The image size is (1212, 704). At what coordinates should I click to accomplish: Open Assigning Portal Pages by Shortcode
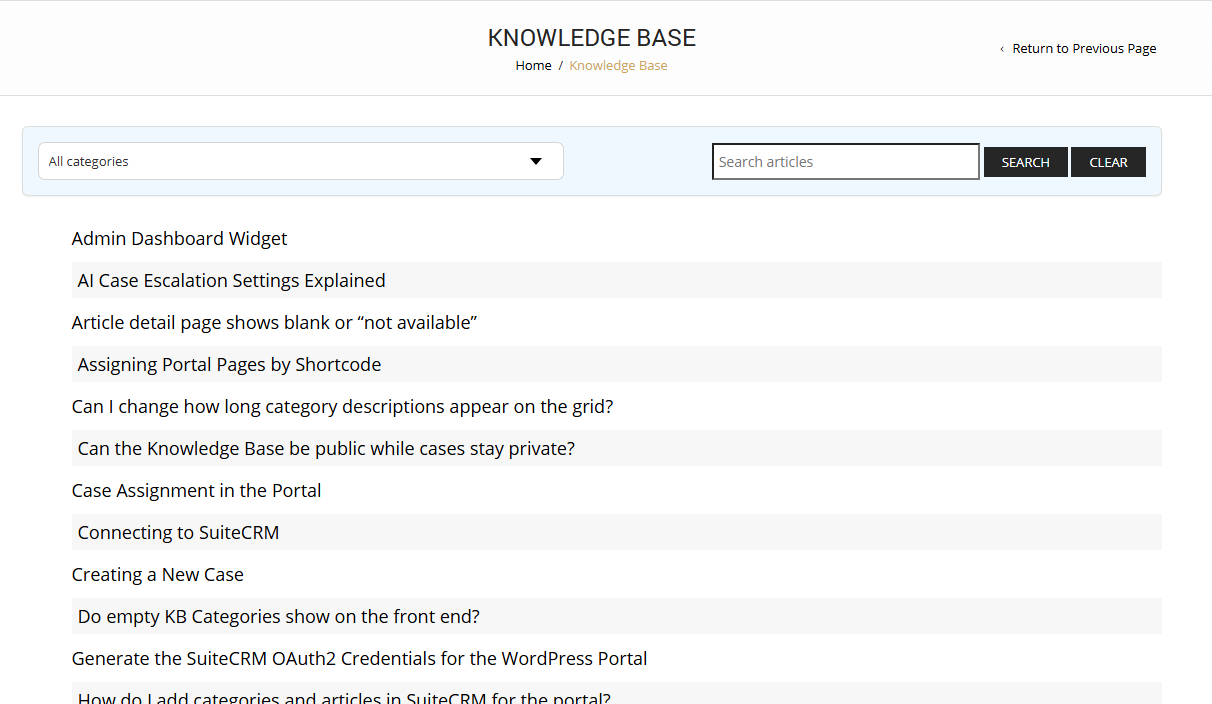coord(229,364)
